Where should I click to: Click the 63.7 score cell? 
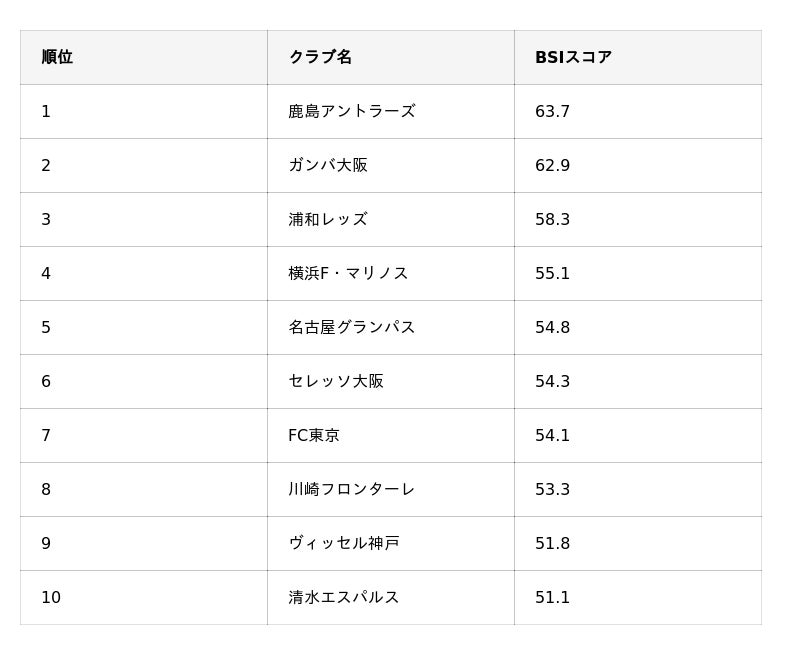coord(638,111)
